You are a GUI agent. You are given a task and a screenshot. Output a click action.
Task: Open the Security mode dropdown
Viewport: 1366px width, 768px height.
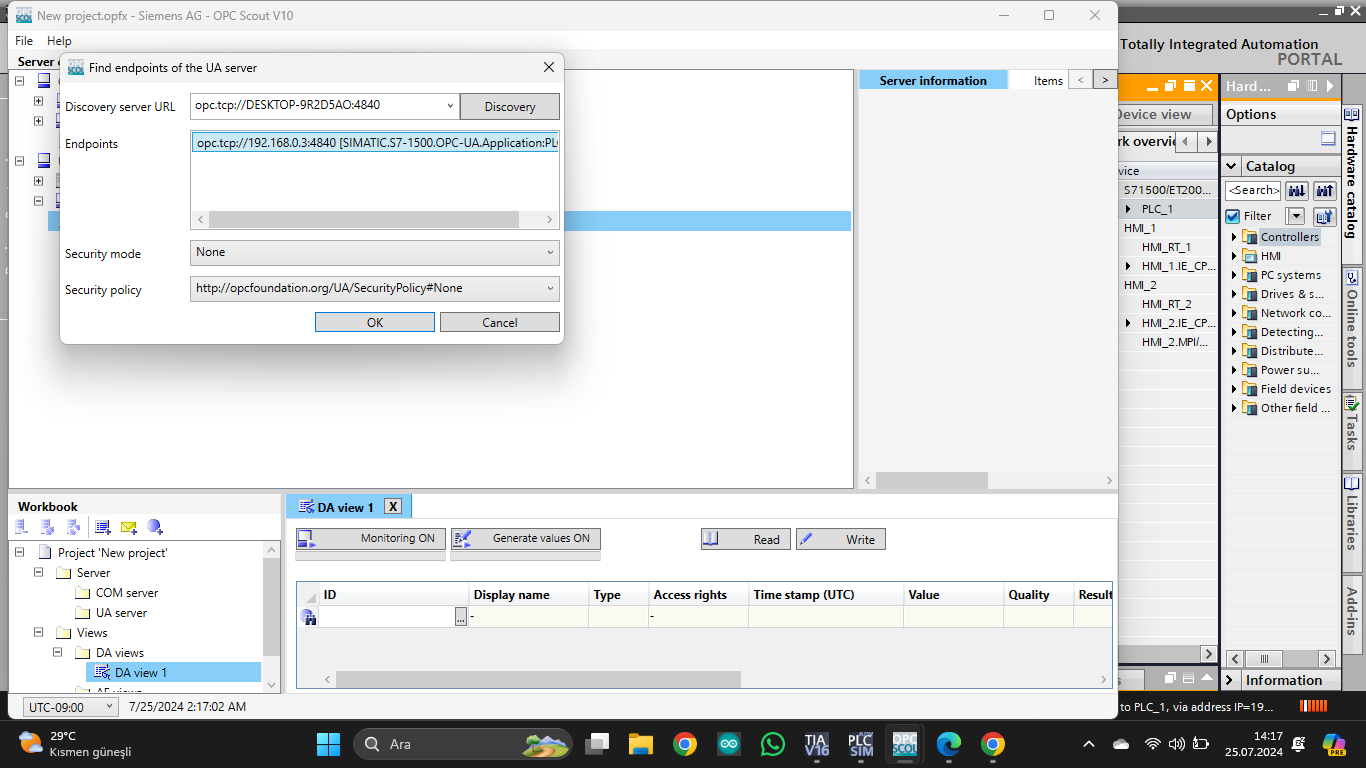tap(375, 253)
